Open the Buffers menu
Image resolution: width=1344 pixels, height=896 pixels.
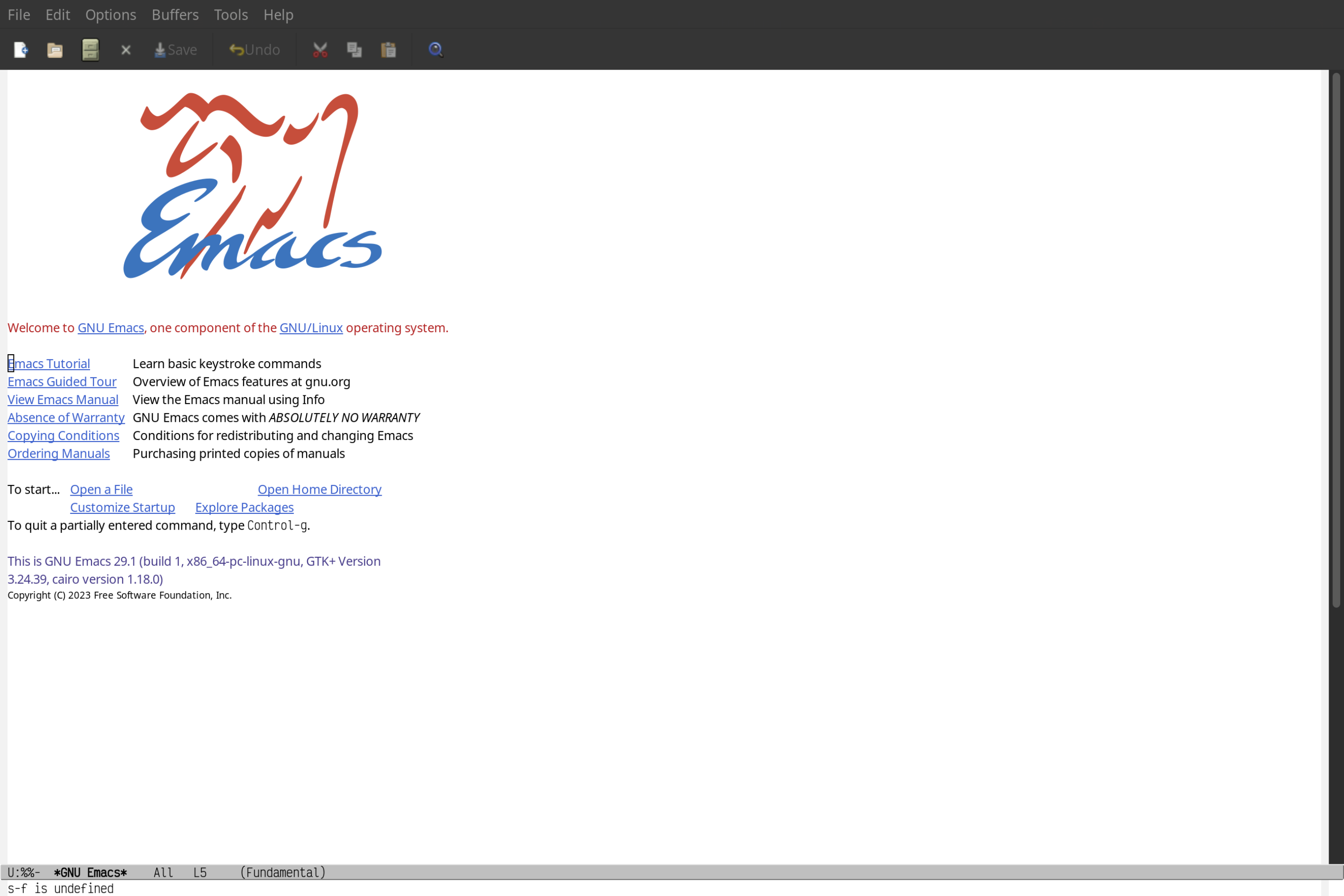point(174,14)
